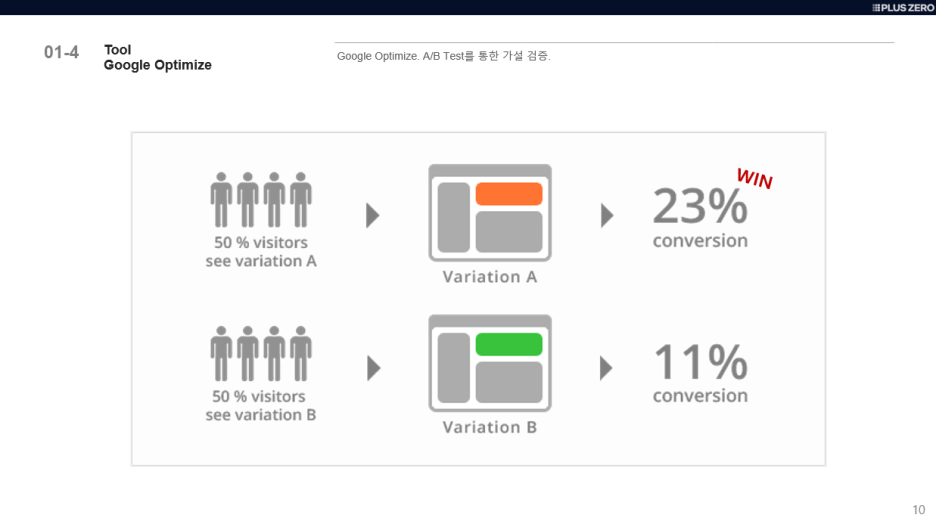Click the arrow before 23% conversion
Screen dimensions: 936x524
(x=606, y=215)
